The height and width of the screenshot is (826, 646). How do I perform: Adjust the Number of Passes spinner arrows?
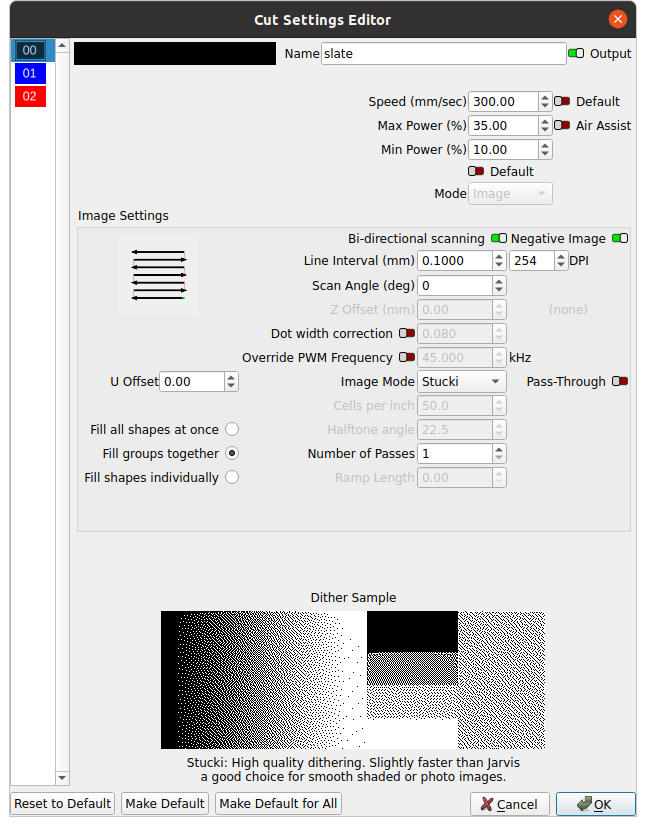499,454
